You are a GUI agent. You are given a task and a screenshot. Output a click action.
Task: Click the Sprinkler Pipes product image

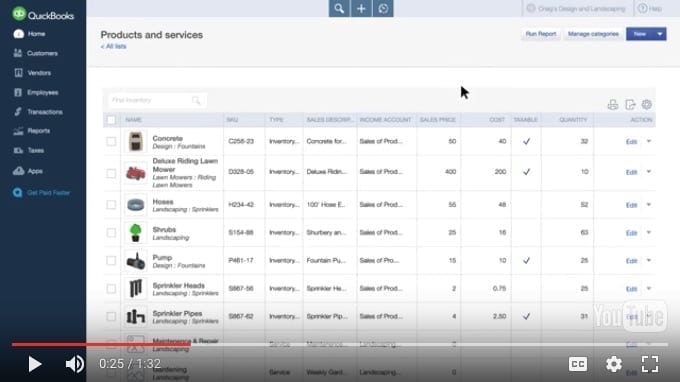coord(135,317)
